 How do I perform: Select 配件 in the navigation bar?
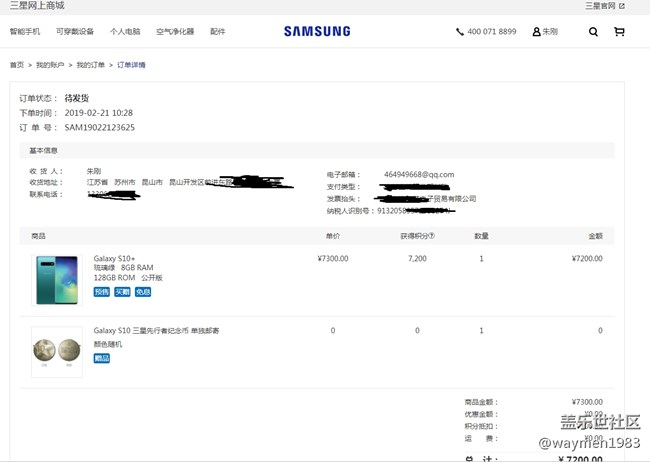point(218,32)
